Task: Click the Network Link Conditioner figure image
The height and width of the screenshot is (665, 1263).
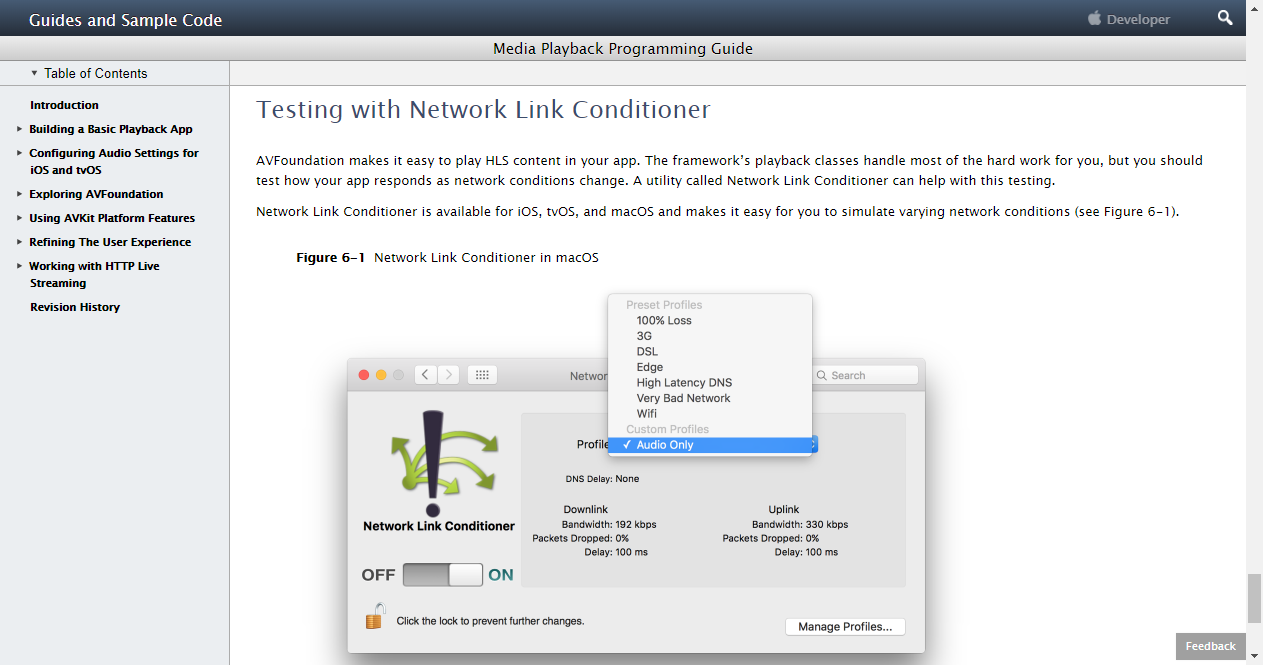Action: click(x=636, y=475)
